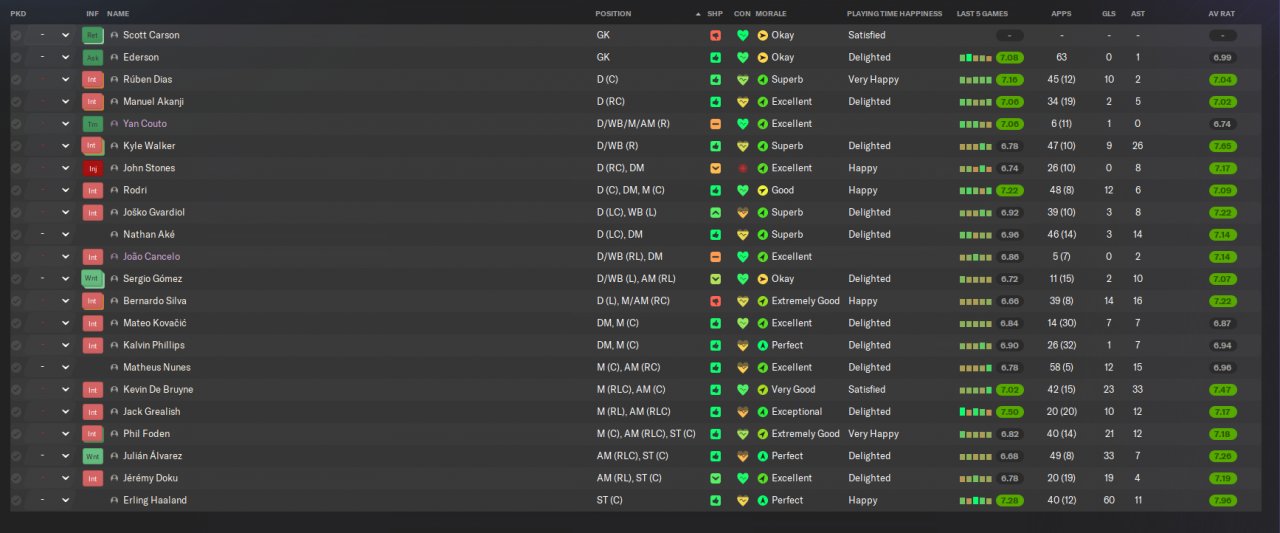Click Jack Grealish's 7.50 last-game rating
1280x533 pixels.
pos(1009,412)
